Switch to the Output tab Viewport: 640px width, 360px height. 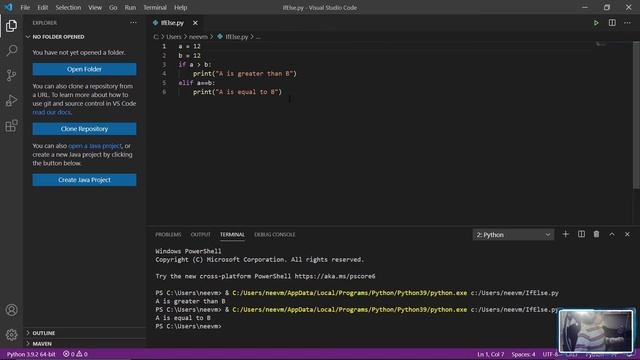pyautogui.click(x=200, y=235)
